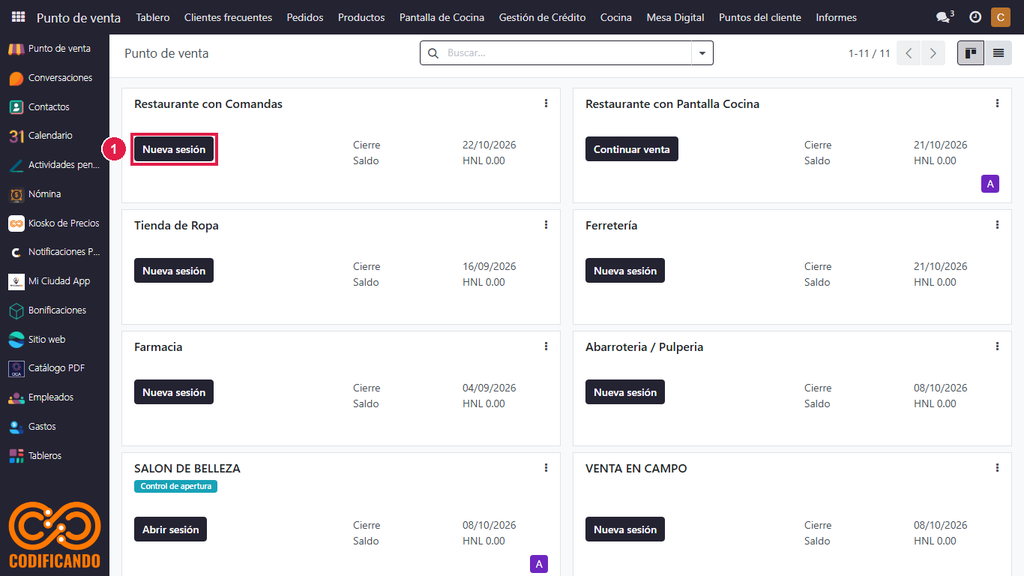
Task: Open Puntos del cliente menu
Action: tap(760, 17)
